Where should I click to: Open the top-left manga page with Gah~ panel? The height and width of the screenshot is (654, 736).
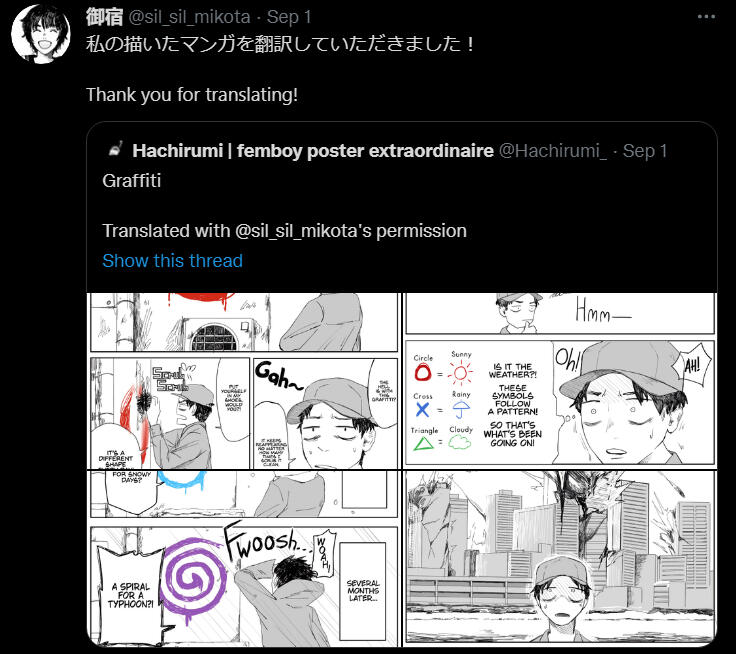(243, 381)
